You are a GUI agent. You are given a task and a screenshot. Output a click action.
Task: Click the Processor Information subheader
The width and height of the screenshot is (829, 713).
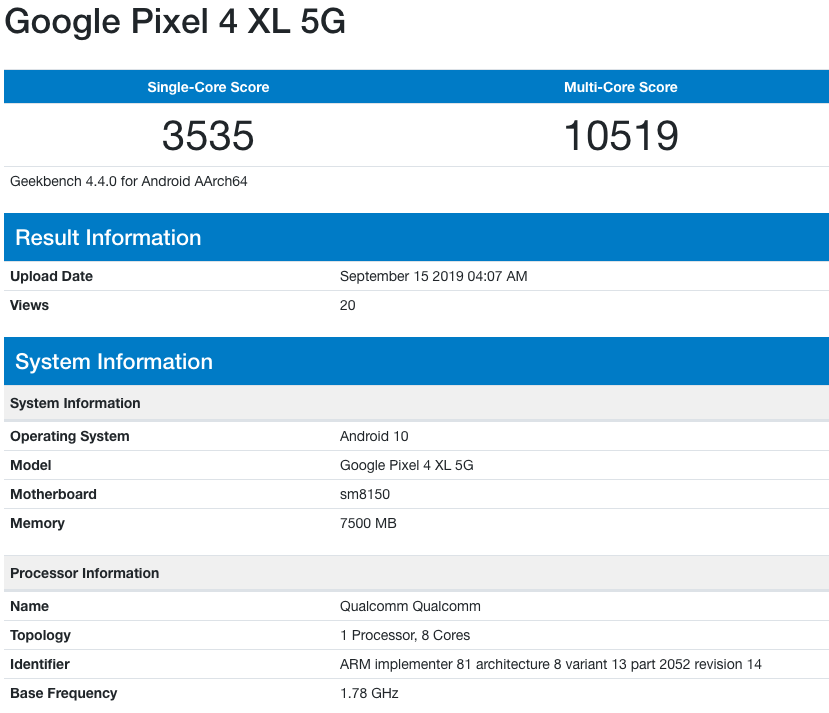[416, 573]
